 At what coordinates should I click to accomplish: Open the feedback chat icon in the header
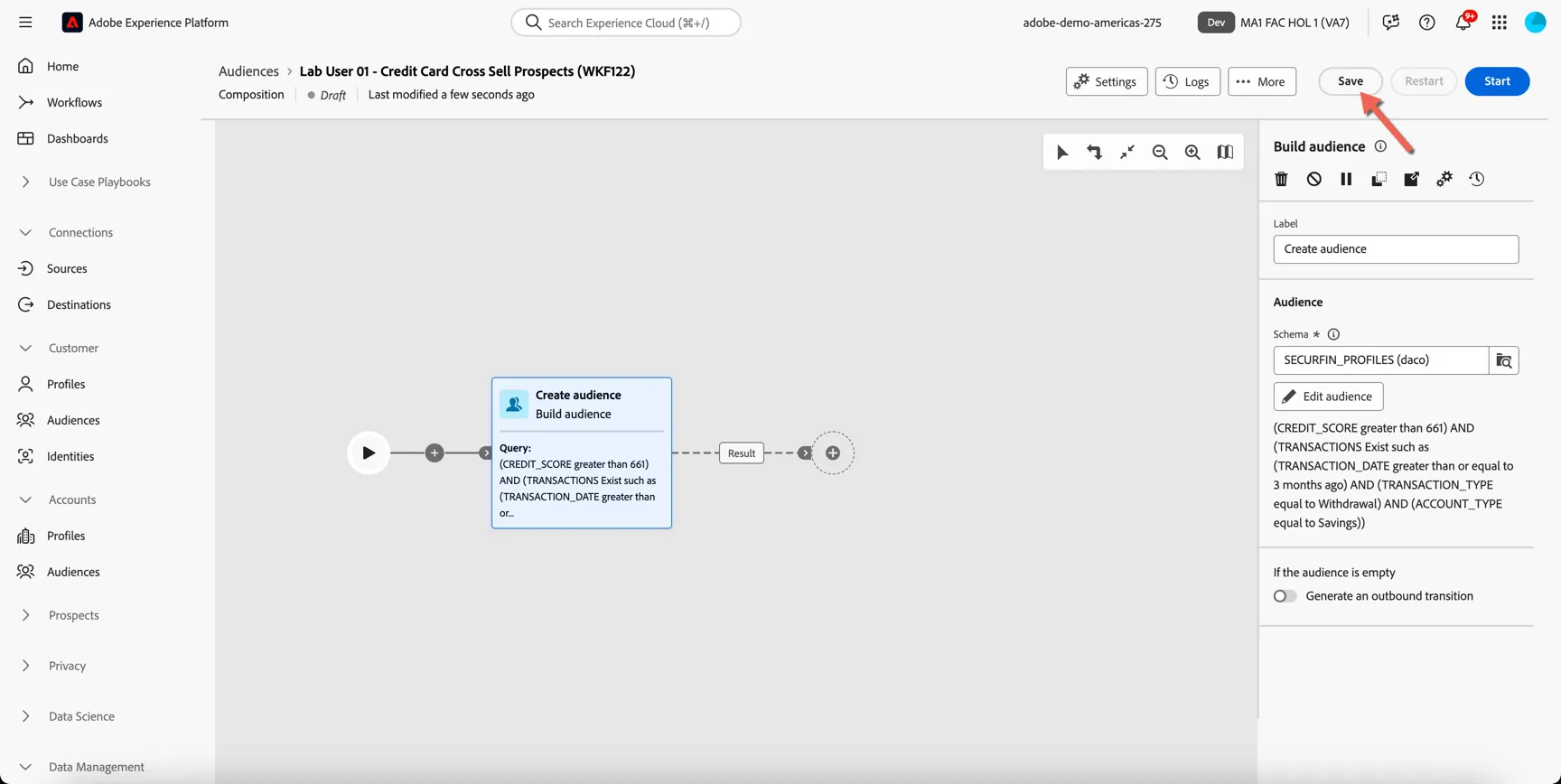pos(1391,23)
